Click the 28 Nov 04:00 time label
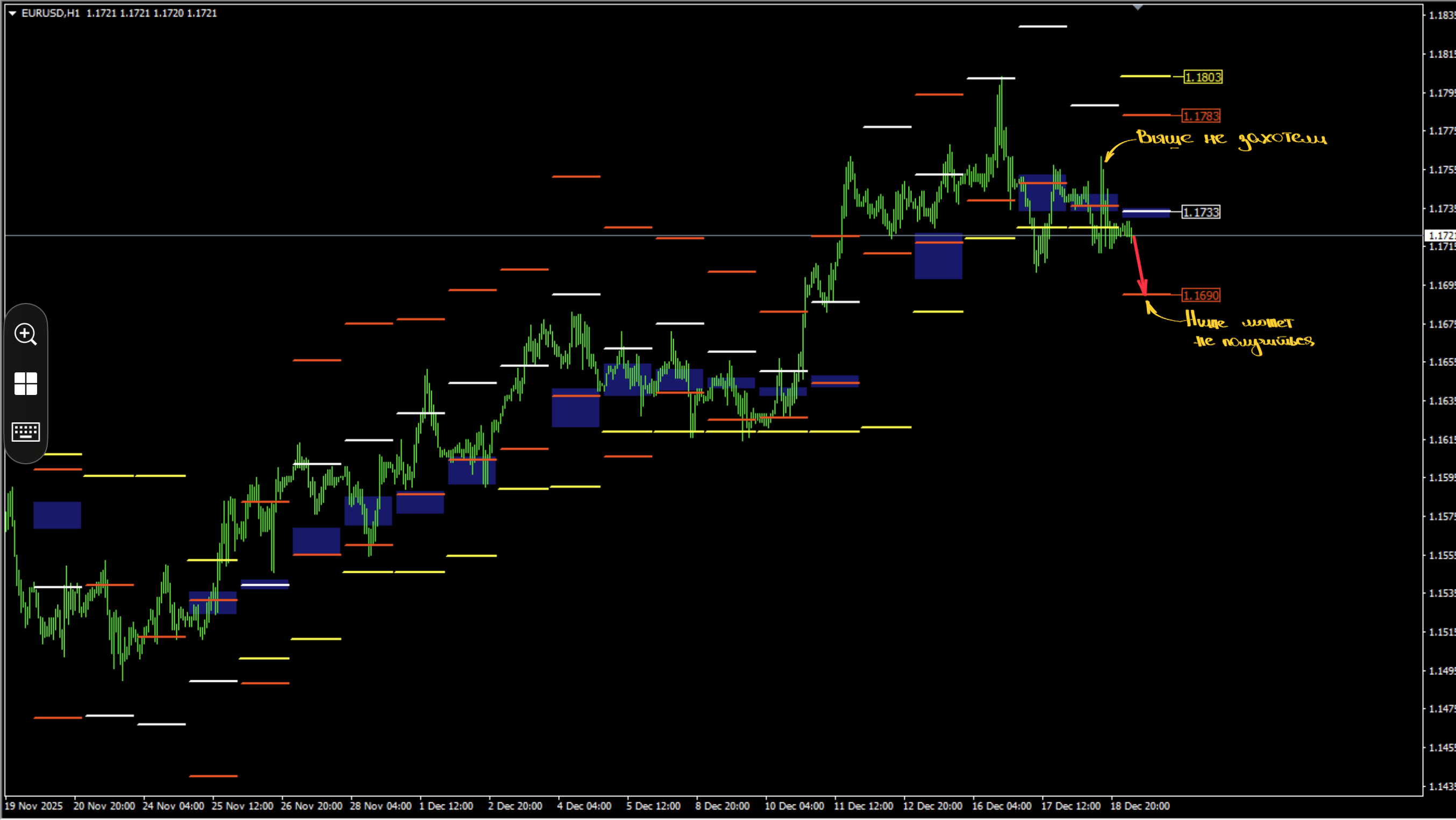Screen dimensions: 1456x820 pyautogui.click(x=380, y=806)
